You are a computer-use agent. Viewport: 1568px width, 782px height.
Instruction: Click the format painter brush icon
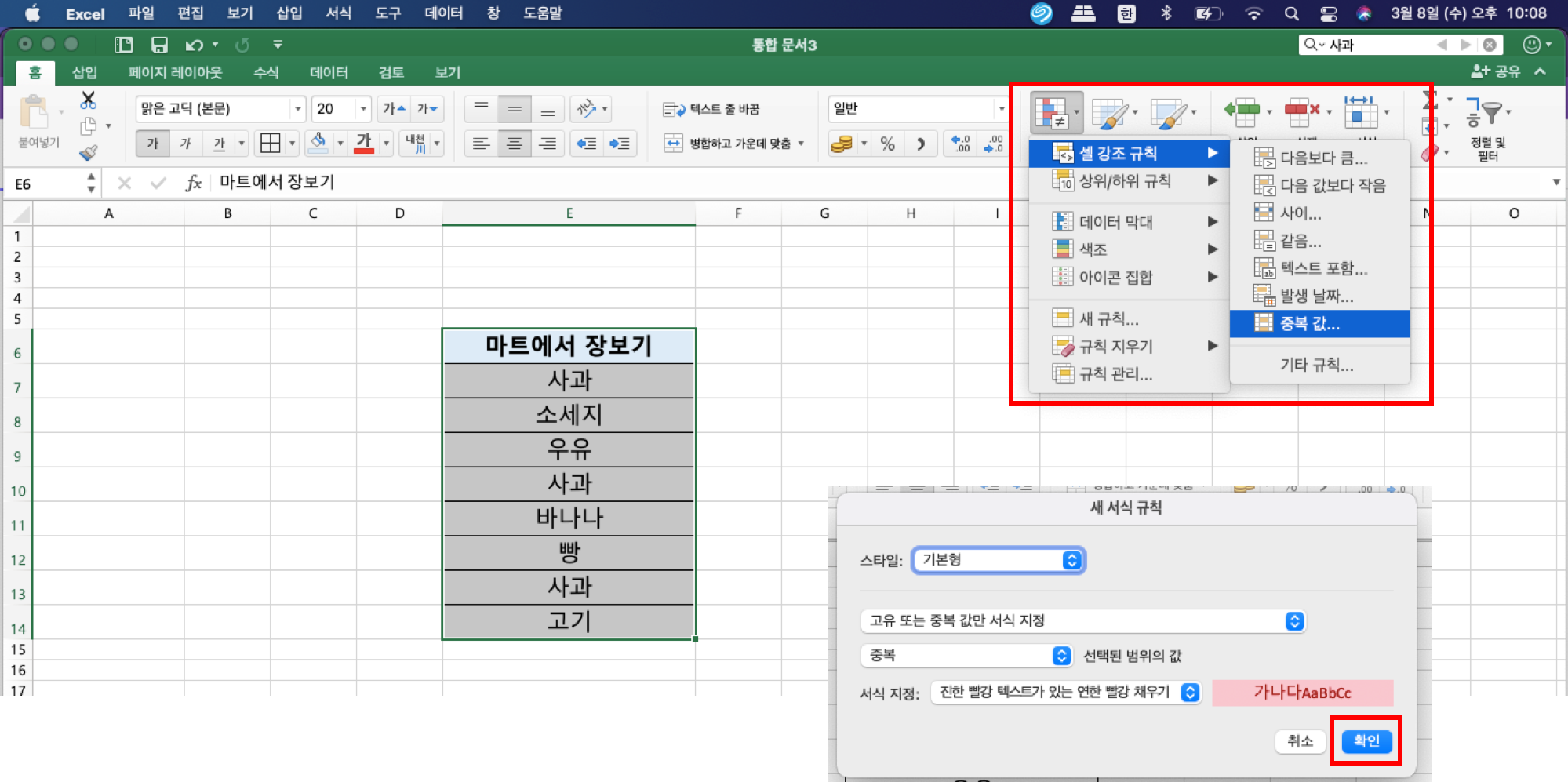tap(88, 152)
